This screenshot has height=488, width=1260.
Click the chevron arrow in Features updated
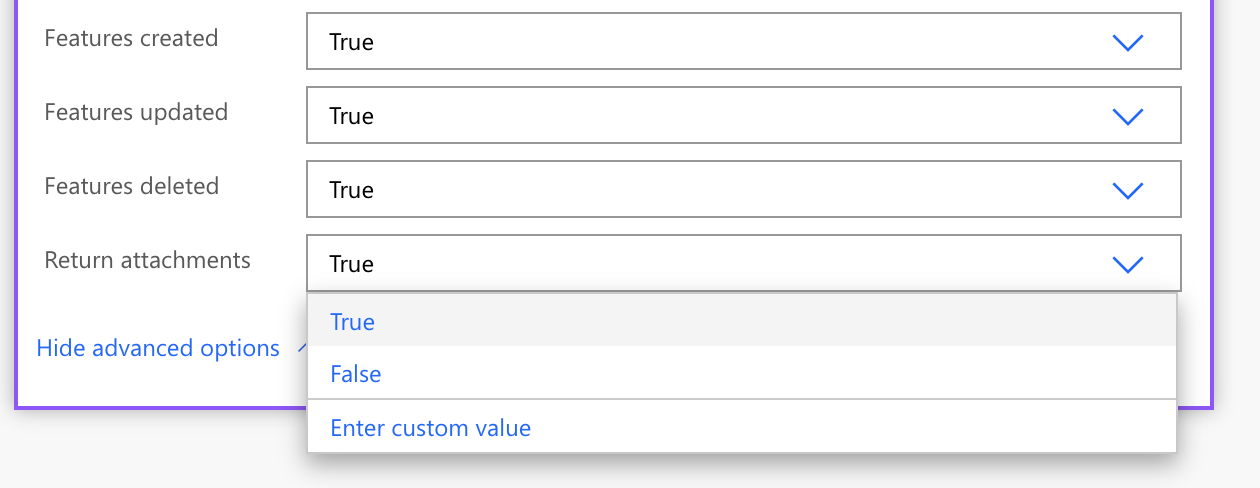coord(1127,116)
